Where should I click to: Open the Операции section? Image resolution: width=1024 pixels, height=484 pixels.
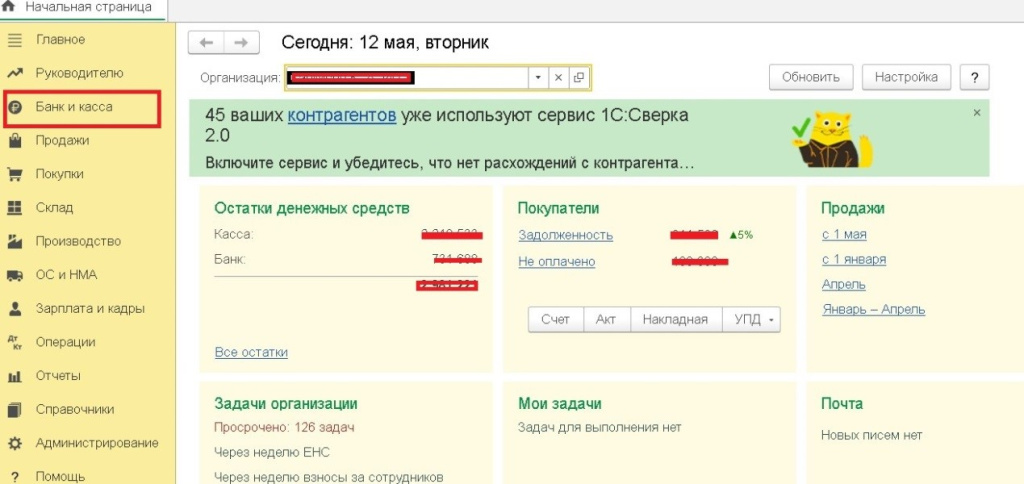tap(65, 342)
